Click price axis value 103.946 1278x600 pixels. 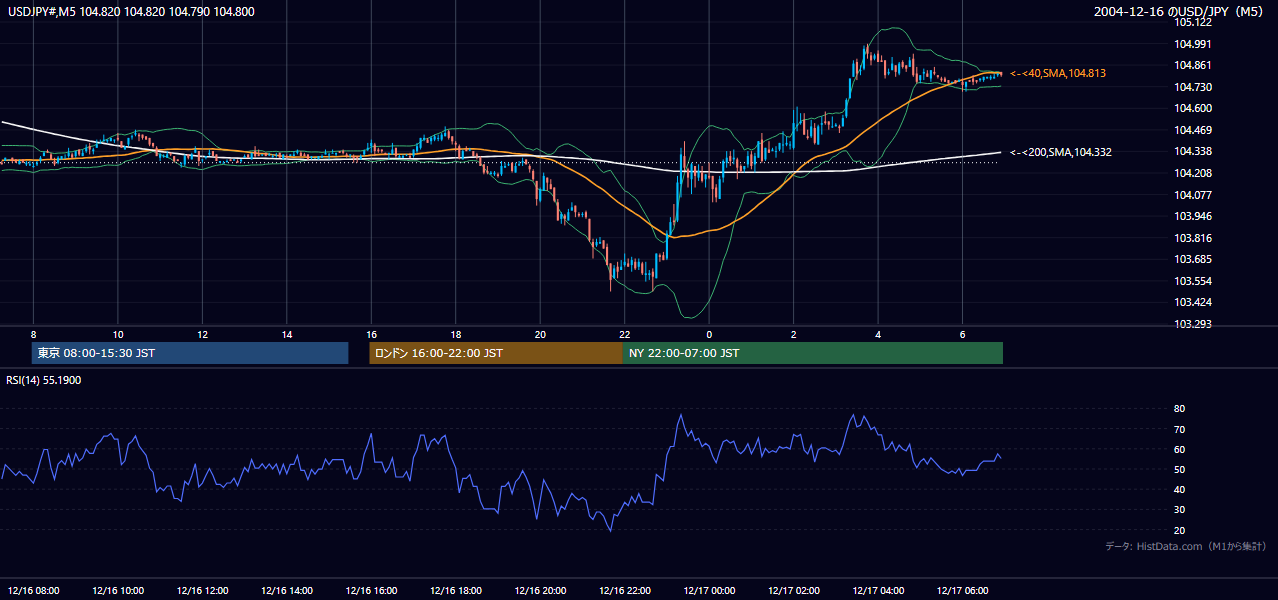[x=1193, y=216]
